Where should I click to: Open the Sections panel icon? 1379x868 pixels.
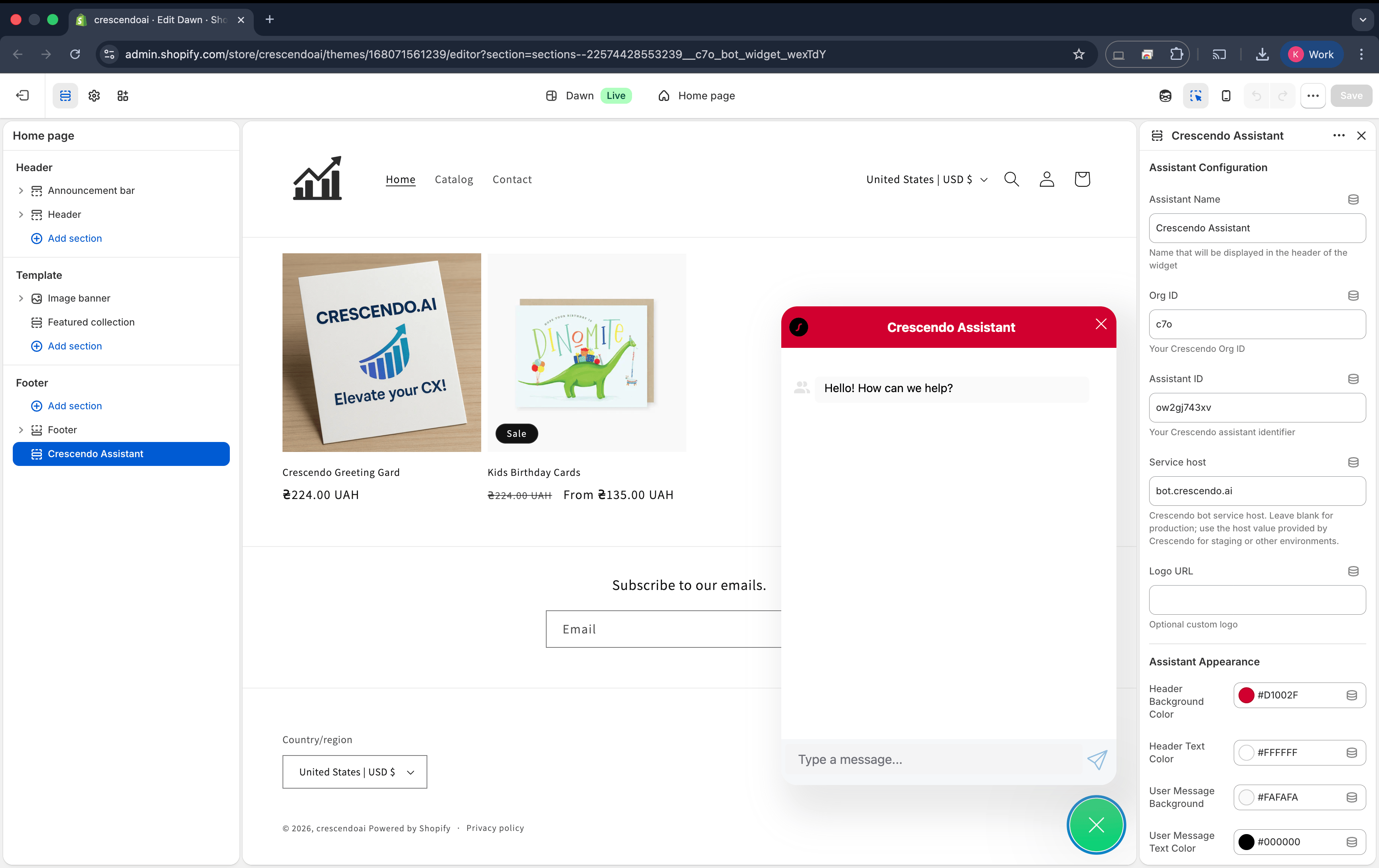click(65, 96)
